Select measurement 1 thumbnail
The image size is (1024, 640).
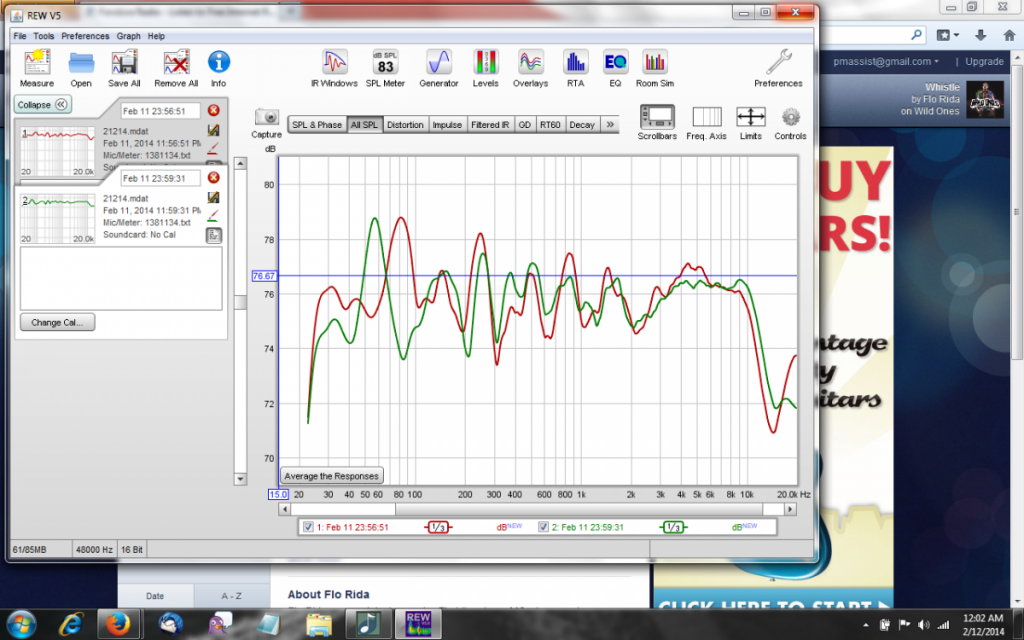[x=57, y=151]
